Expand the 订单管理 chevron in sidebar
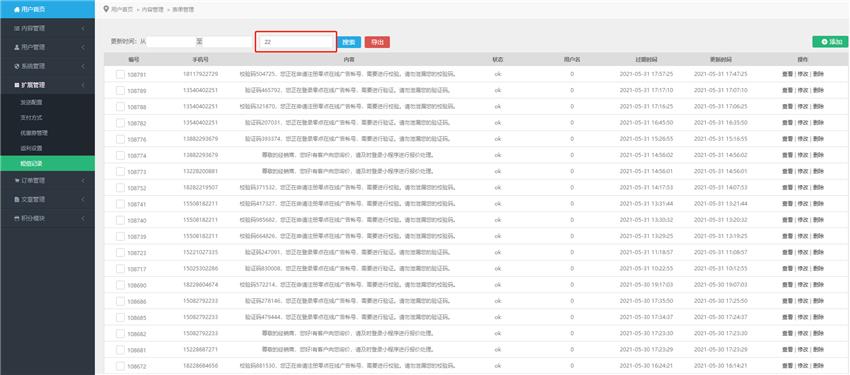This screenshot has height=375, width=850. [x=83, y=180]
